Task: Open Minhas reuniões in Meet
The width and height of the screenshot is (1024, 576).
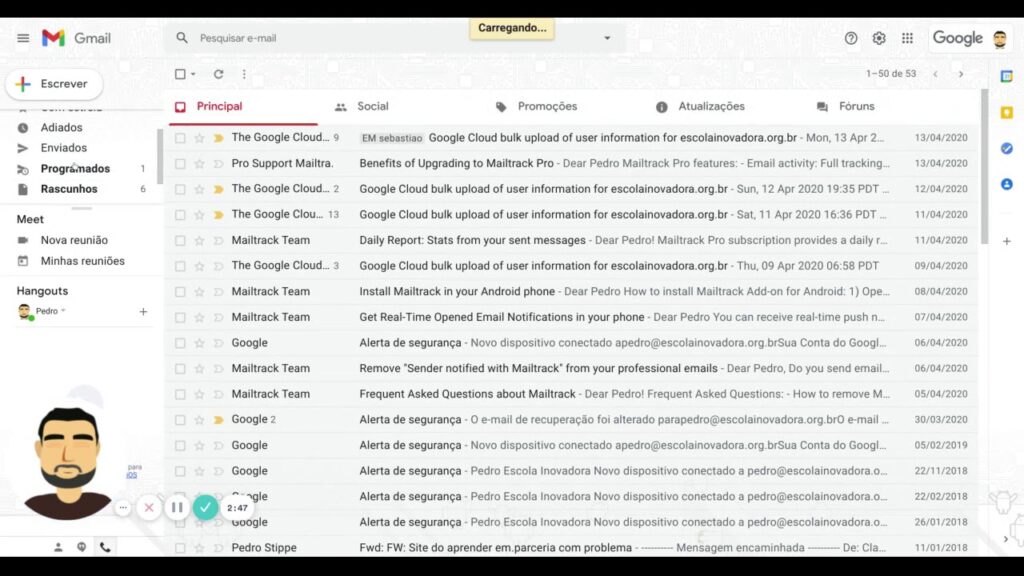Action: (x=82, y=261)
